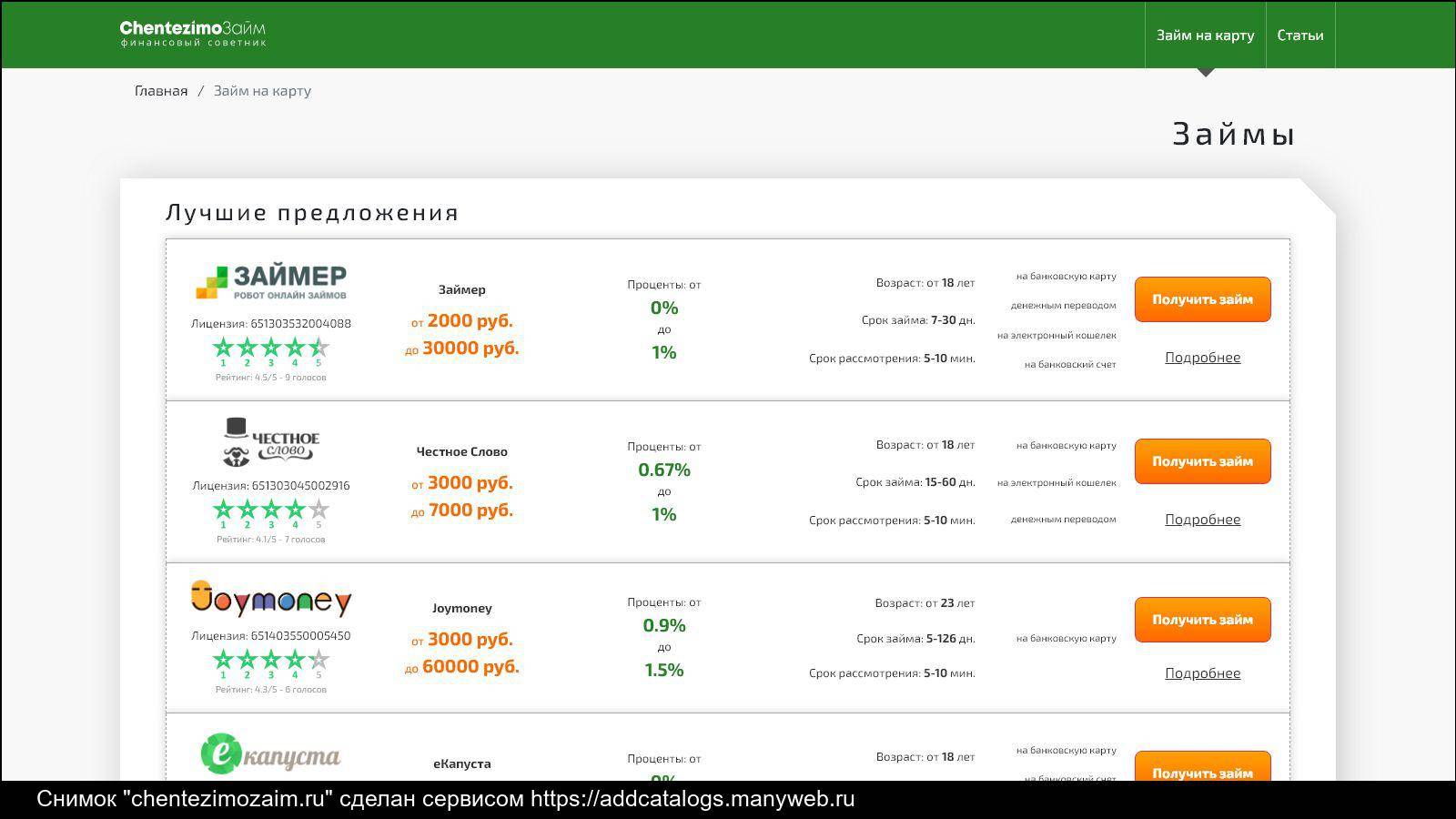Screen dimensions: 1456x819
Task: Click the Joymoney offer name
Action: [462, 608]
